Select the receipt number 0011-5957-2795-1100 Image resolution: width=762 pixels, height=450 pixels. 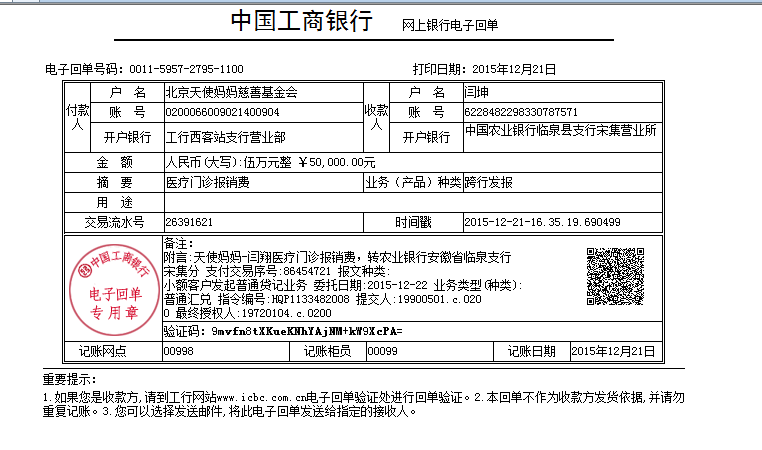pyautogui.click(x=186, y=69)
